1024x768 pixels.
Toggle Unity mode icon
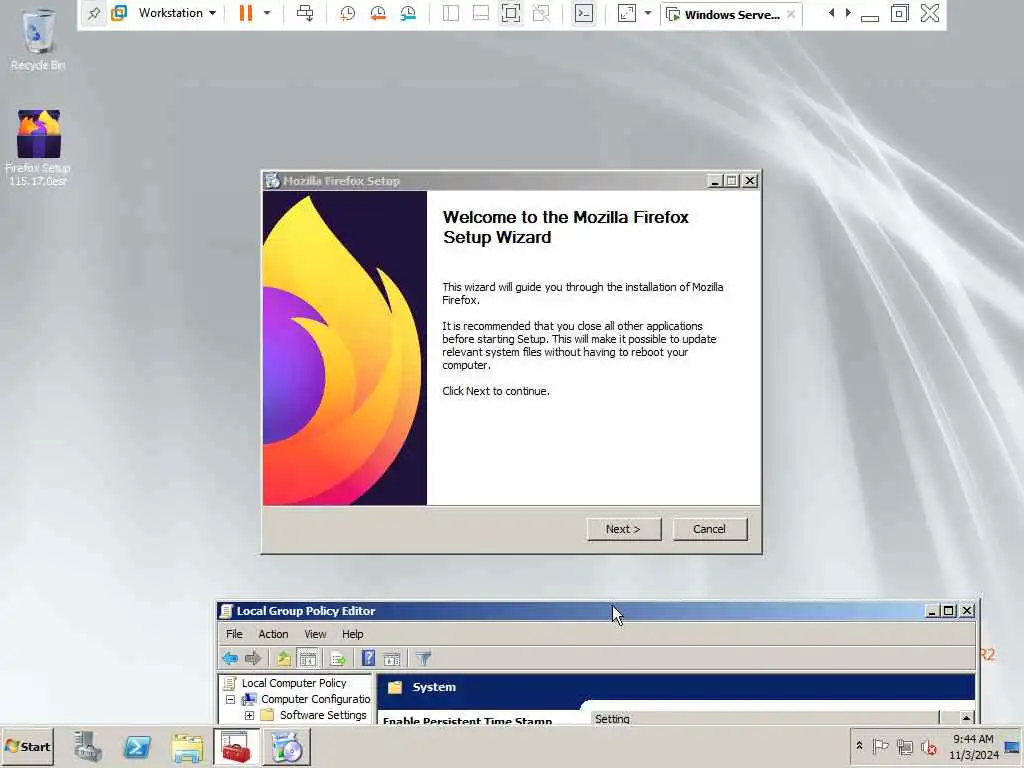click(x=541, y=13)
